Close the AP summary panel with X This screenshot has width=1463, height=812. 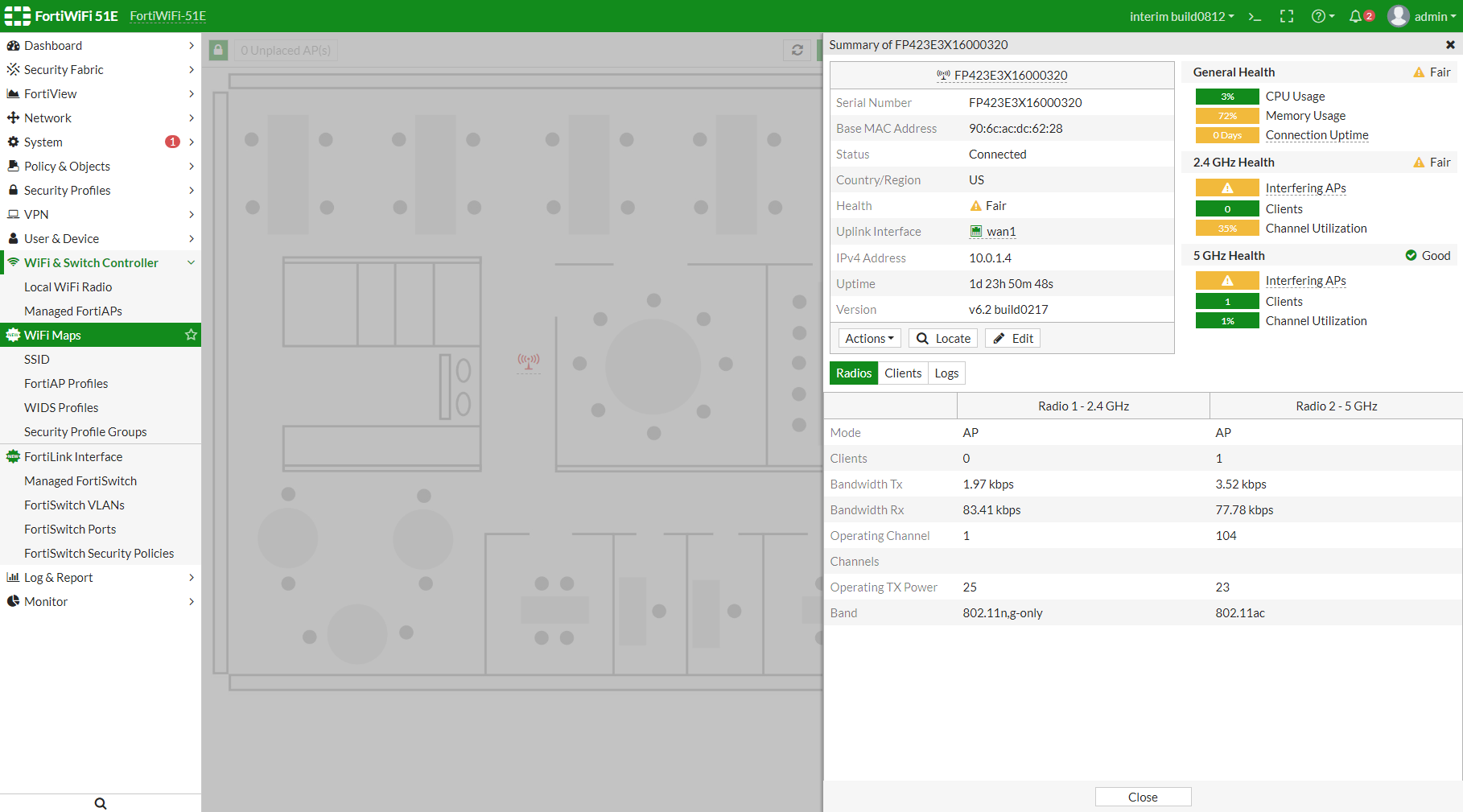pyautogui.click(x=1450, y=45)
